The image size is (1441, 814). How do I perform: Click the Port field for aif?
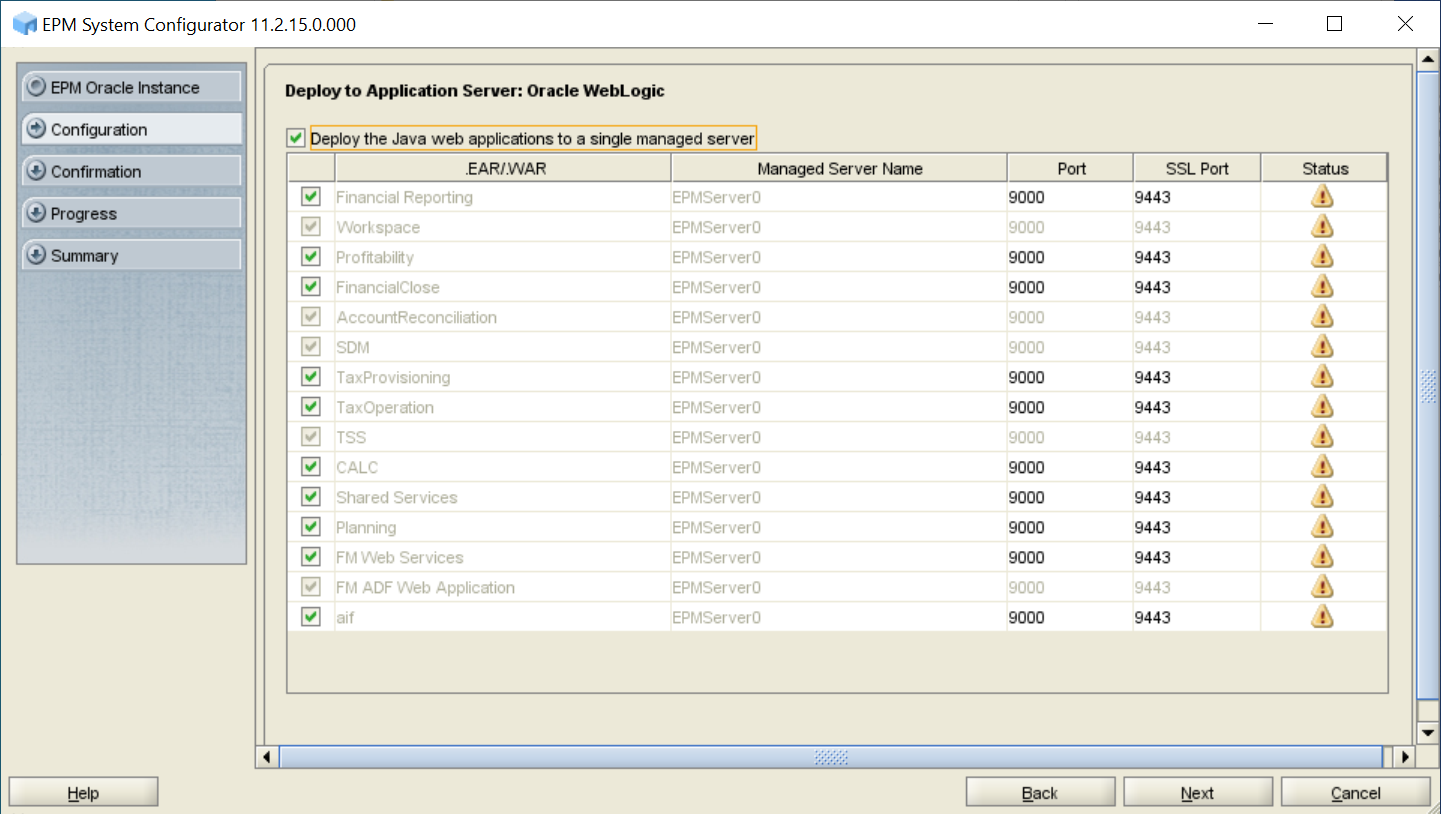1070,617
